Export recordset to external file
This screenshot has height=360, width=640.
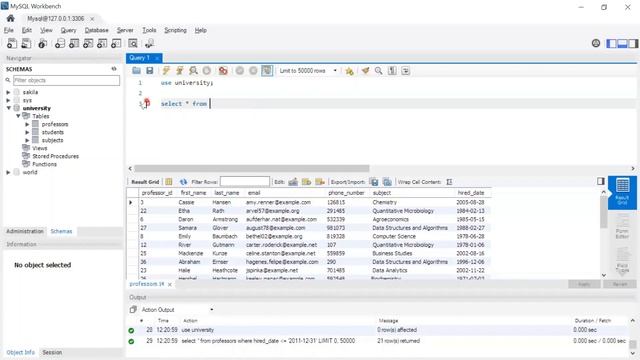tap(374, 182)
